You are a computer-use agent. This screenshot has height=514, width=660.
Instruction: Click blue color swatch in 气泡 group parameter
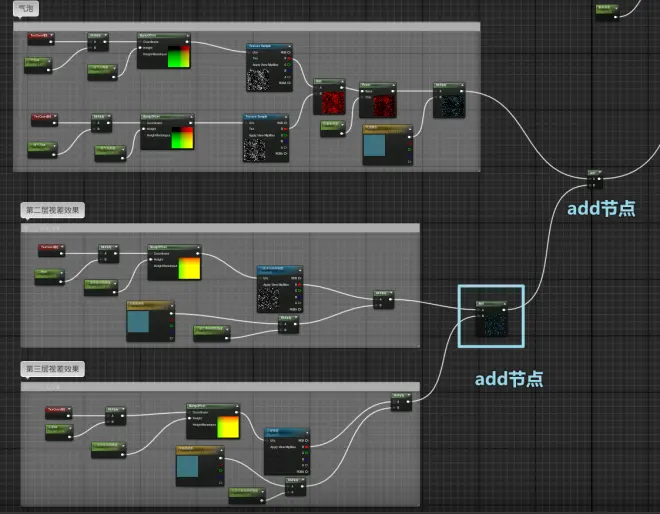(x=374, y=145)
